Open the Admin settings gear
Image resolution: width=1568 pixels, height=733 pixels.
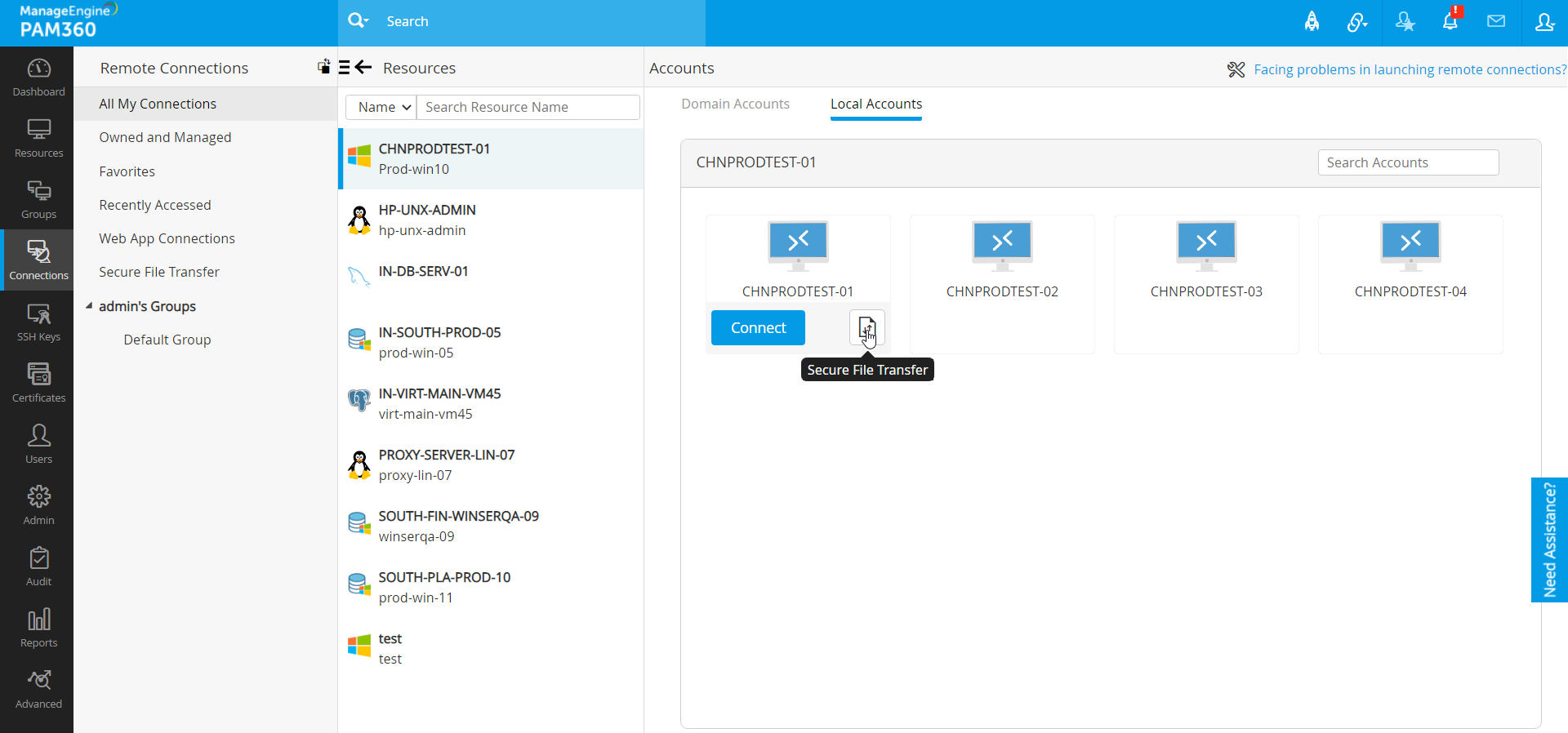(38, 506)
